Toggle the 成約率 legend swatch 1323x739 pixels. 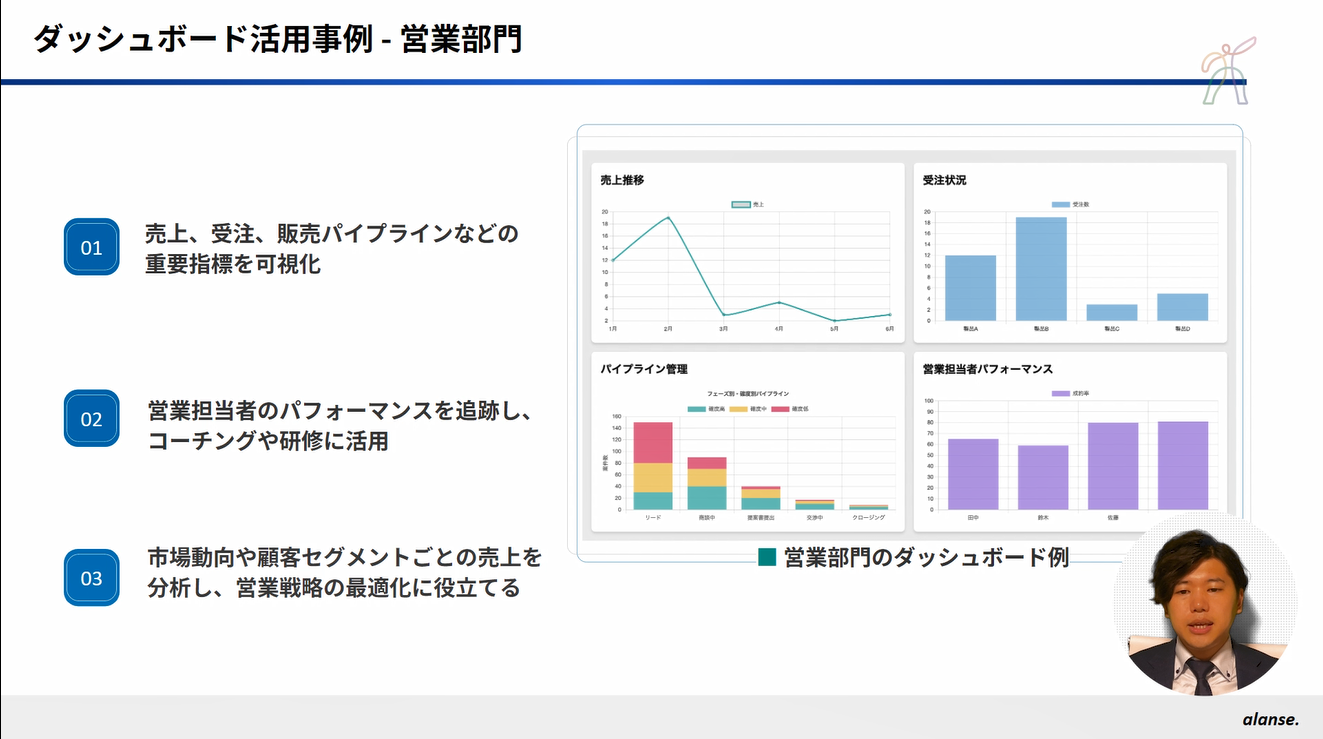pos(1060,394)
